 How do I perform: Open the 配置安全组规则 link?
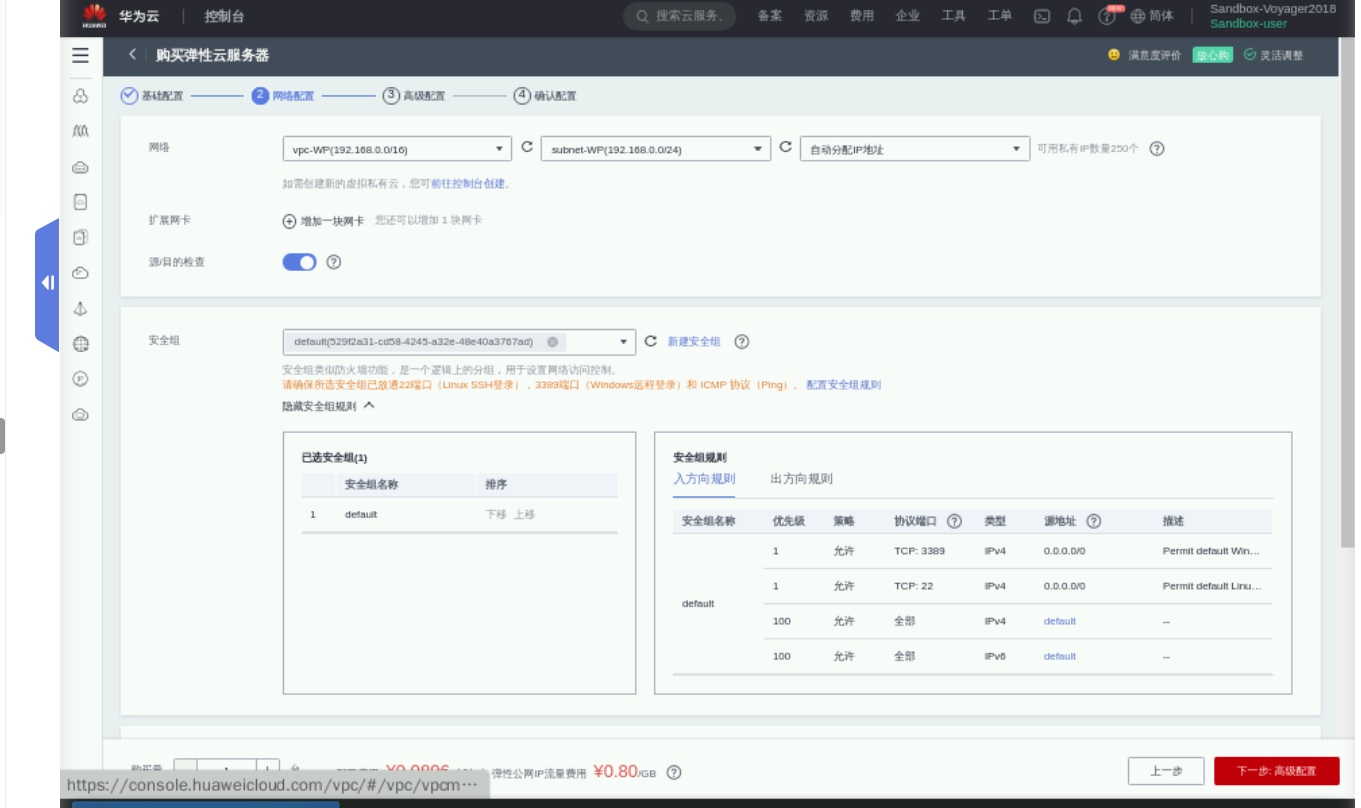click(x=844, y=385)
